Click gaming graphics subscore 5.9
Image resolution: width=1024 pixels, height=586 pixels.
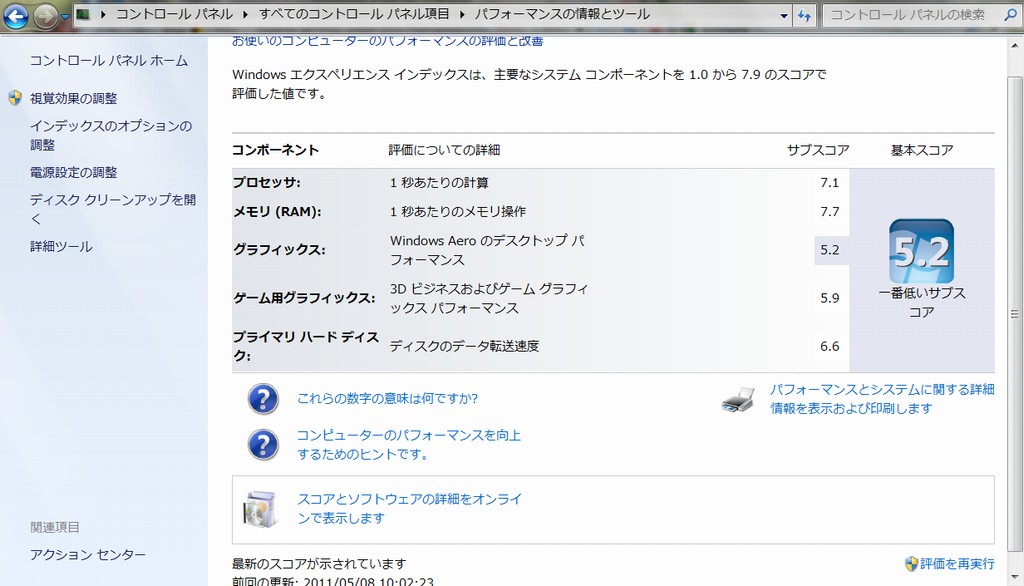829,298
